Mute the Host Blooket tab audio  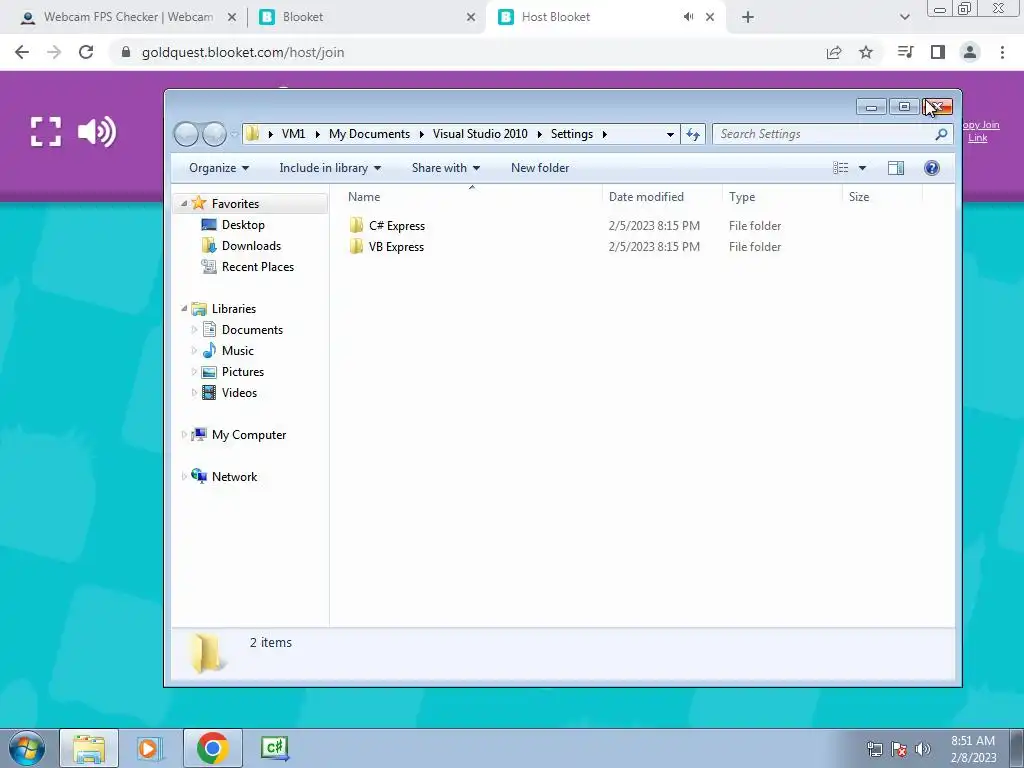tap(688, 17)
